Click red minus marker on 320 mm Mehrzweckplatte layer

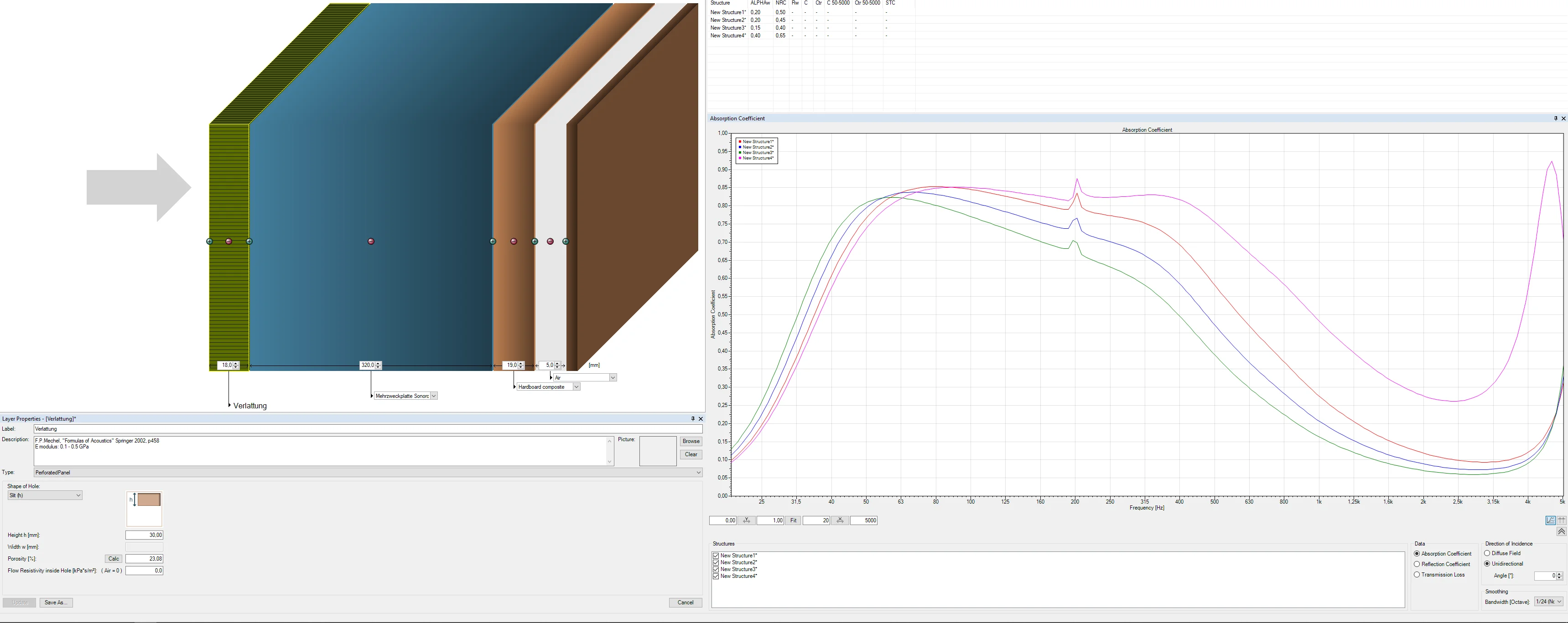371,242
